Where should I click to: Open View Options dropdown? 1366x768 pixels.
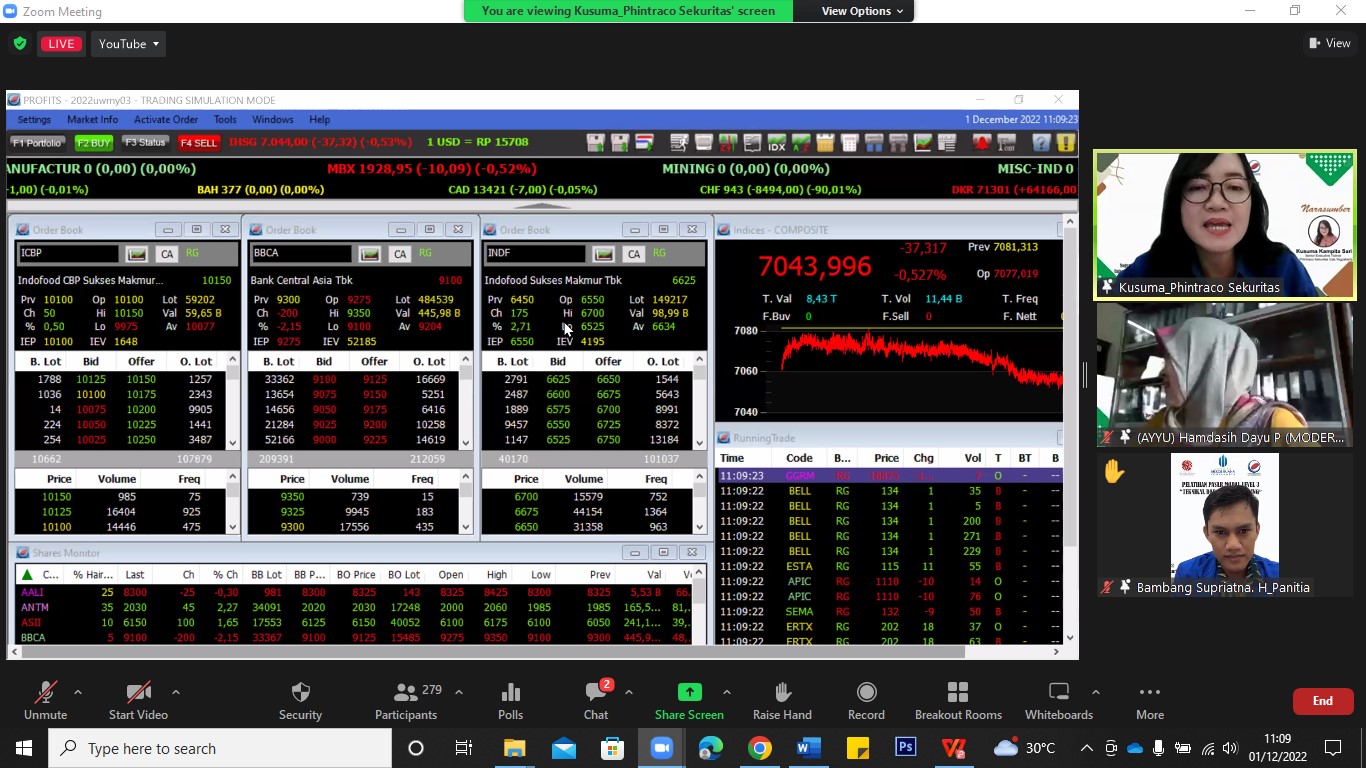[862, 11]
